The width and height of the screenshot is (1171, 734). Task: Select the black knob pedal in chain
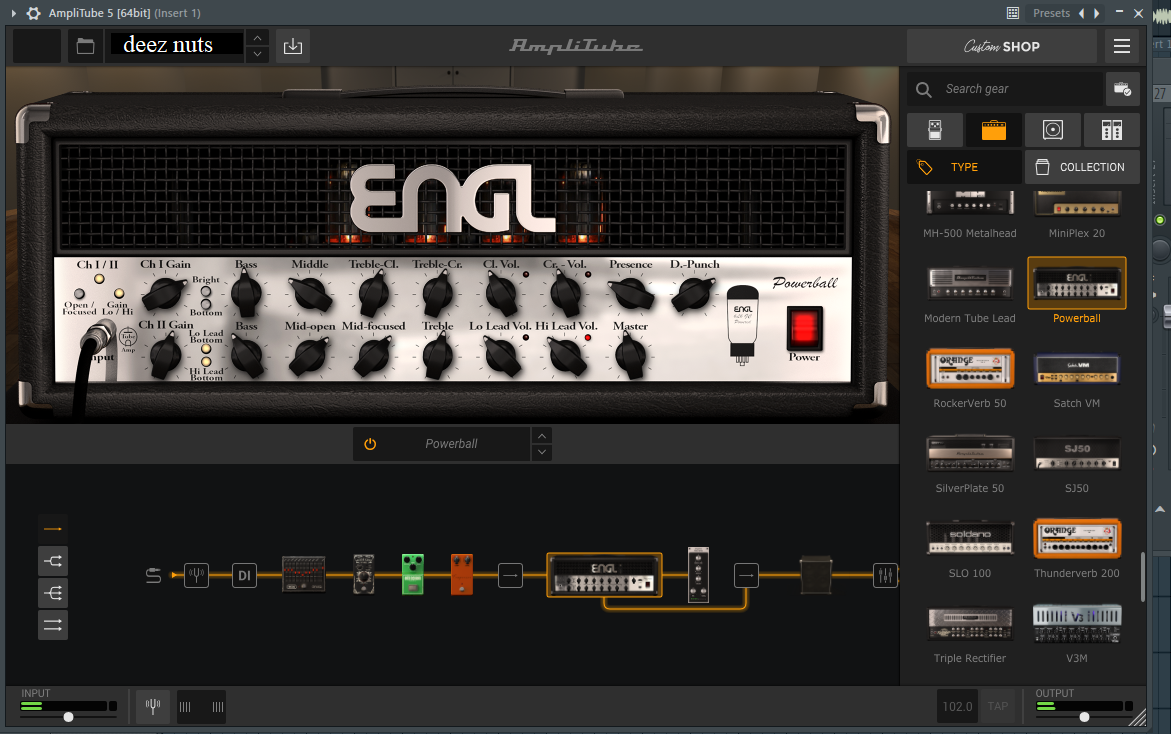364,574
